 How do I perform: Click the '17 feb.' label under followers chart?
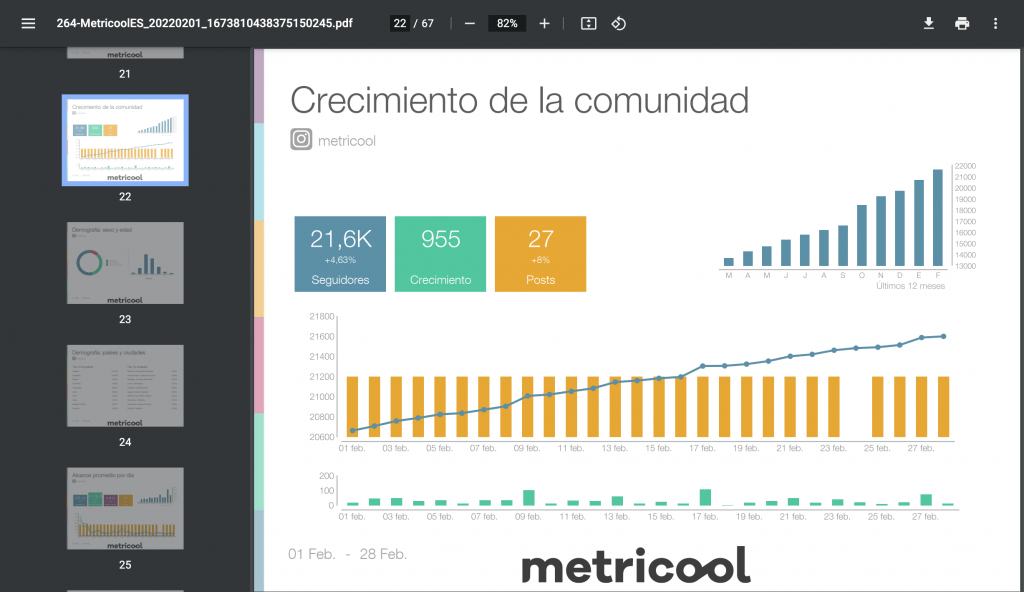702,448
